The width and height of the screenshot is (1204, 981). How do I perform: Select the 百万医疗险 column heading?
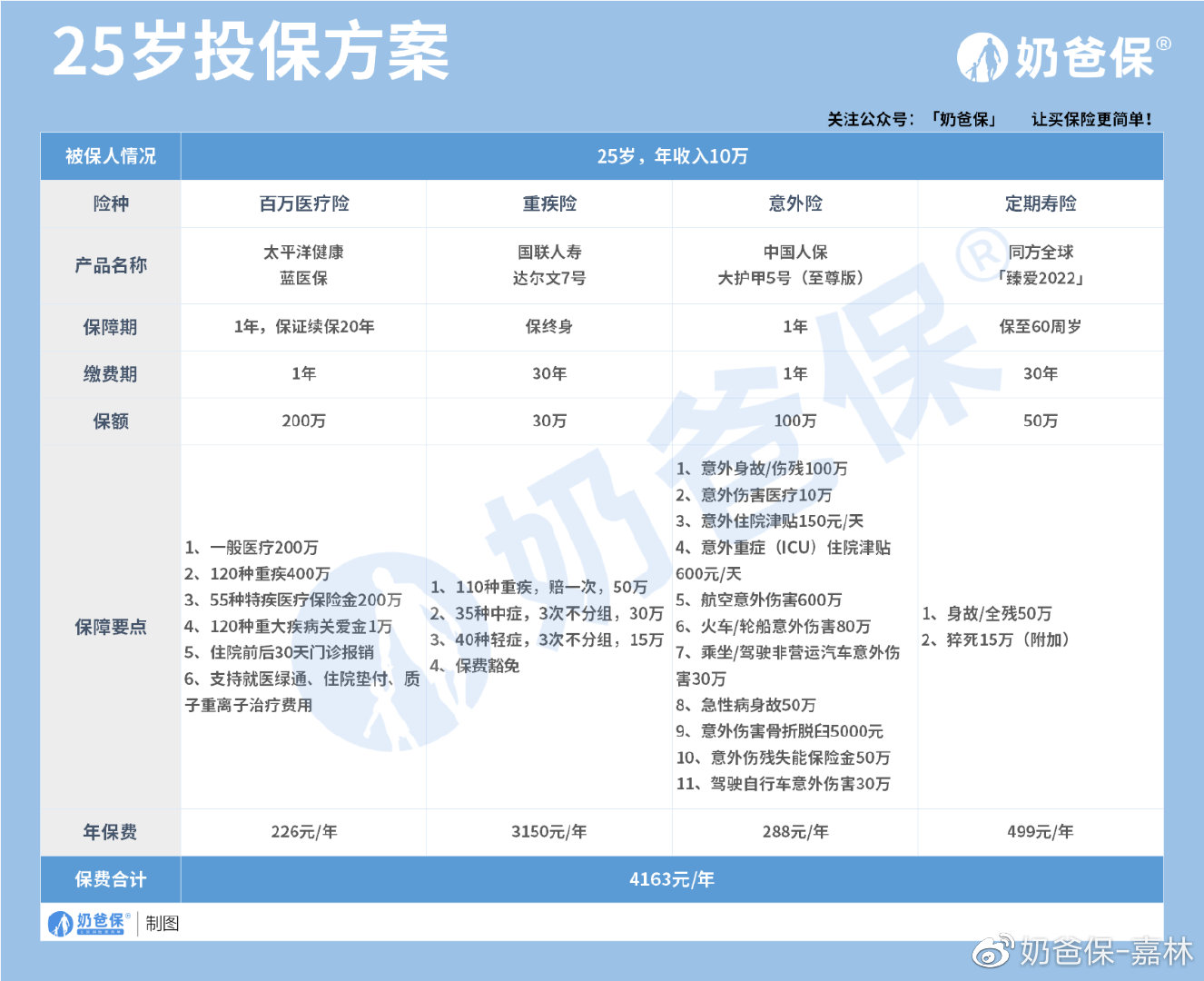coord(304,203)
